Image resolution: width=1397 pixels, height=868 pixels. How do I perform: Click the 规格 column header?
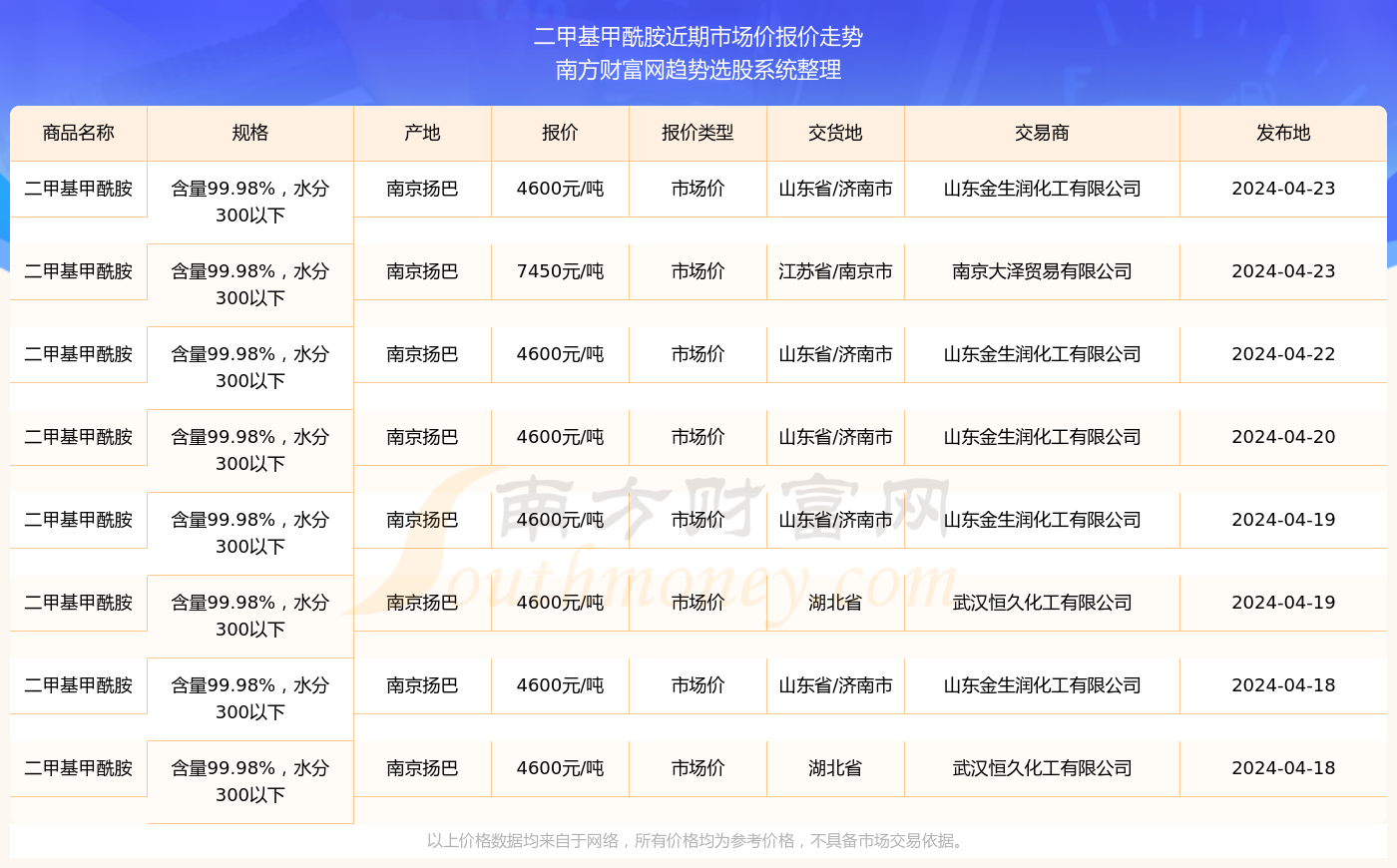click(x=250, y=133)
